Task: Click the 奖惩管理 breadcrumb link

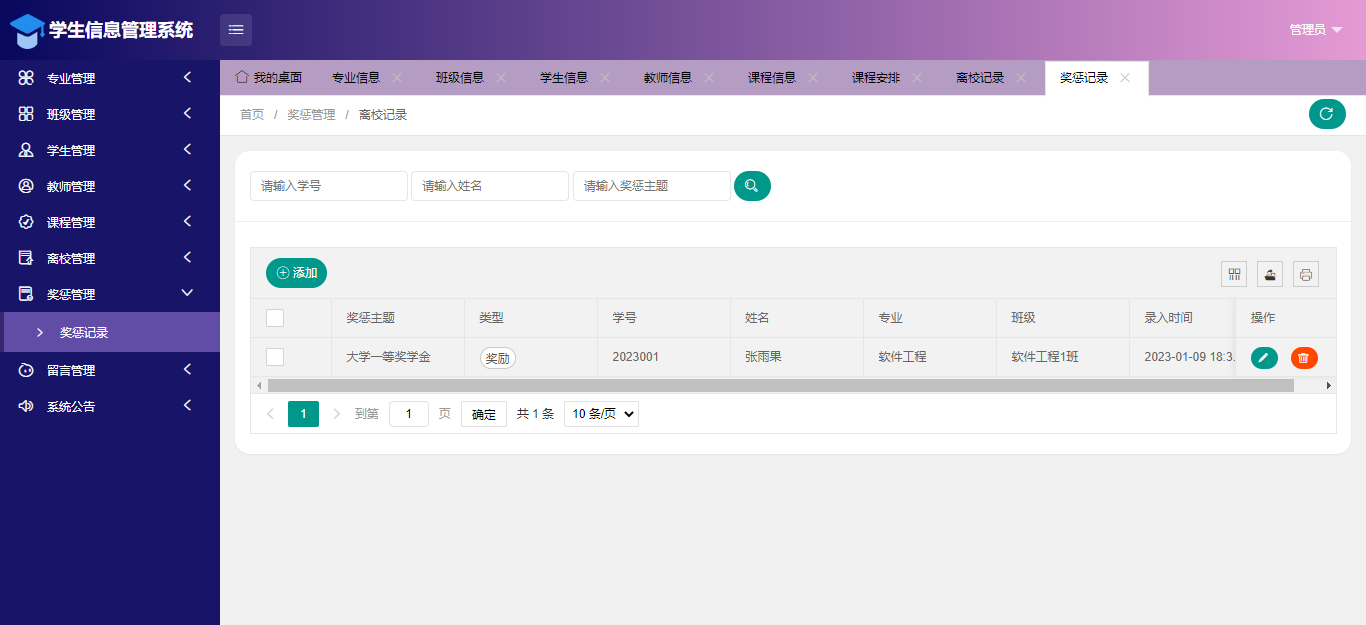Action: pos(311,115)
